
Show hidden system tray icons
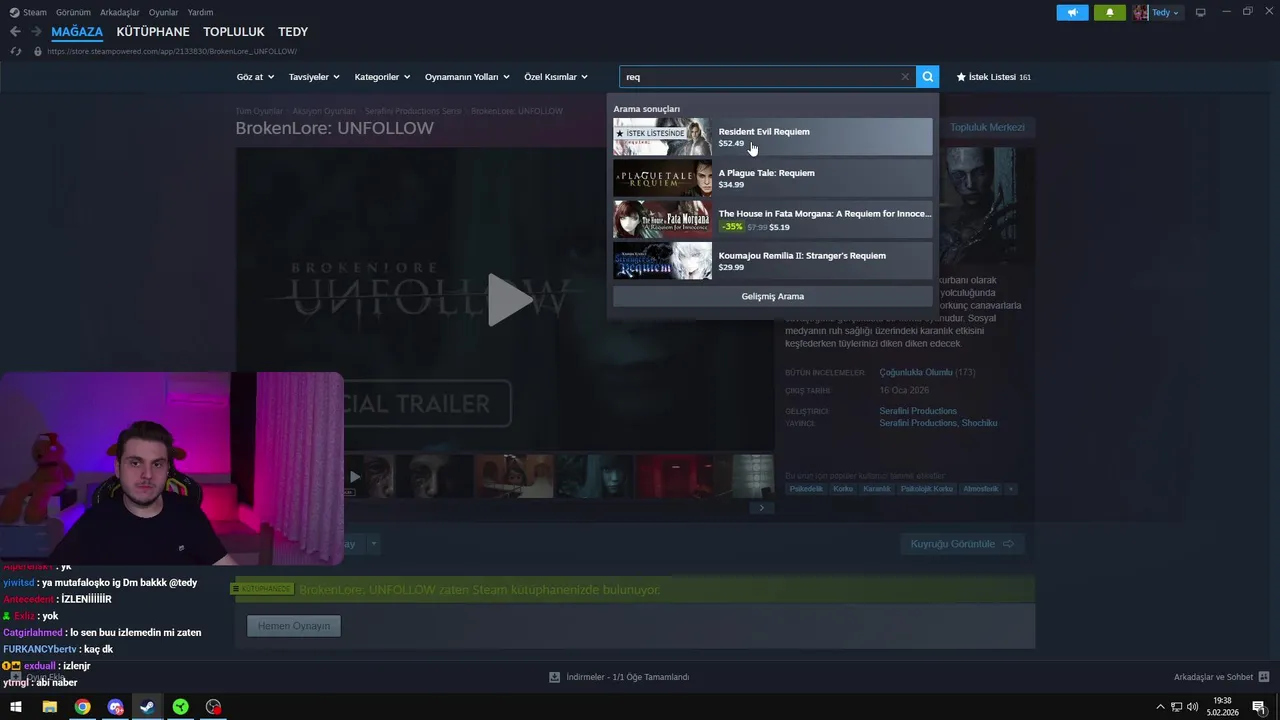click(1160, 707)
